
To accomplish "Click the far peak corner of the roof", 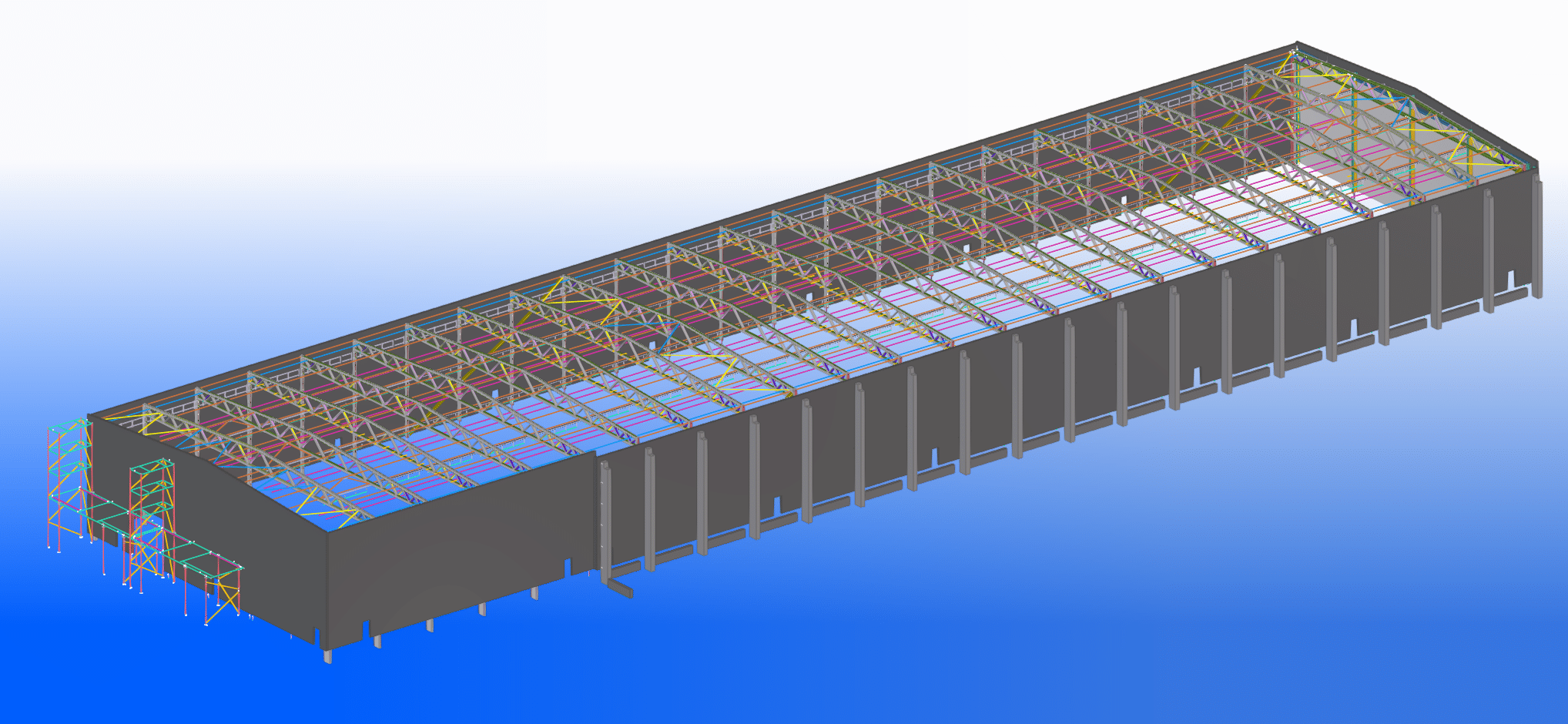I will tap(1298, 44).
